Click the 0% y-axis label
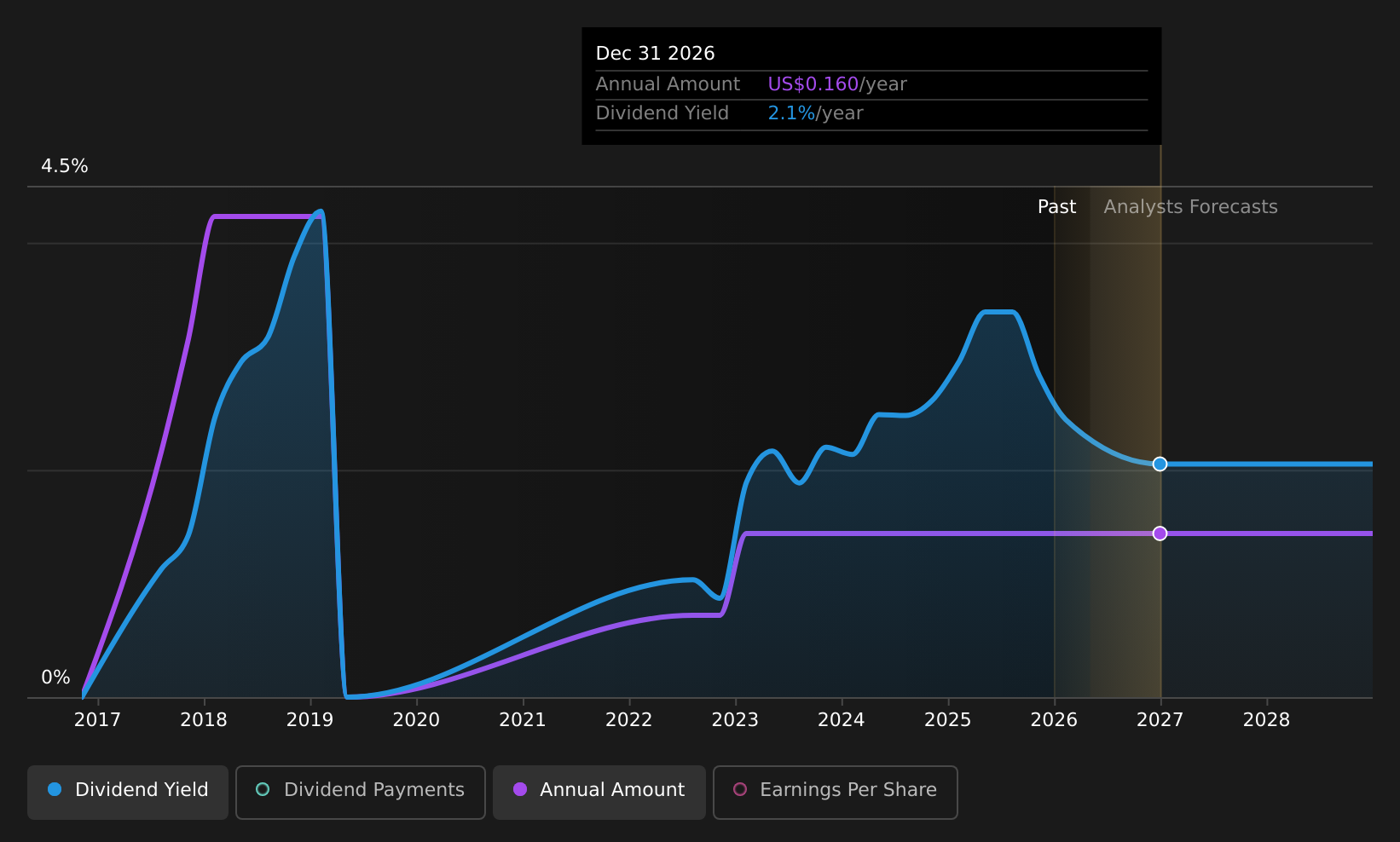The height and width of the screenshot is (842, 1400). [55, 678]
